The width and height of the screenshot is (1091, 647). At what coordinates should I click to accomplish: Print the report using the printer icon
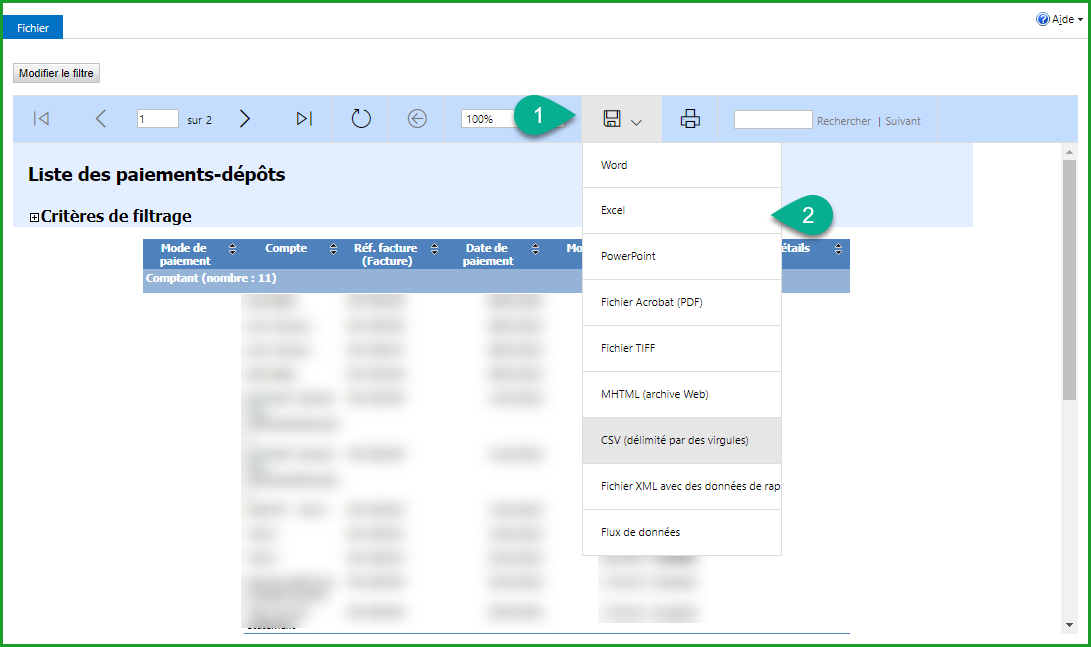[x=690, y=119]
